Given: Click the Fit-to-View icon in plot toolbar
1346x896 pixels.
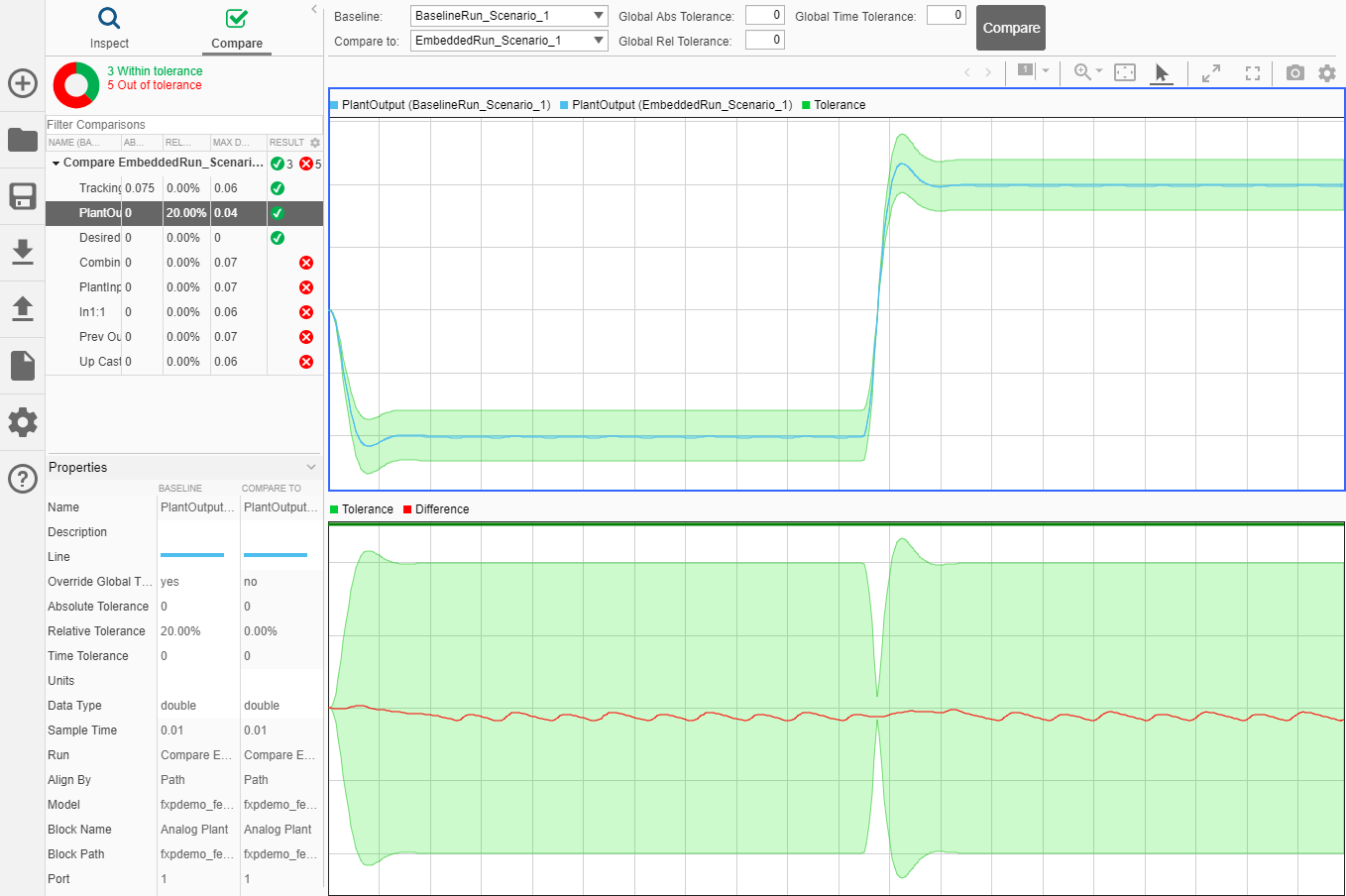Looking at the screenshot, I should pos(1124,72).
